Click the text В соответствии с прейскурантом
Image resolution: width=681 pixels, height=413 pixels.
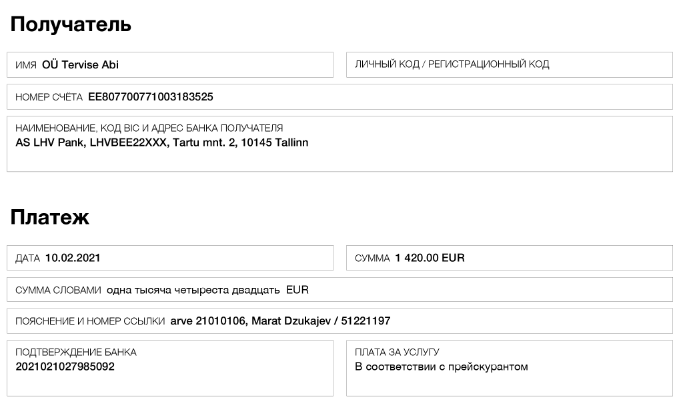(x=440, y=366)
